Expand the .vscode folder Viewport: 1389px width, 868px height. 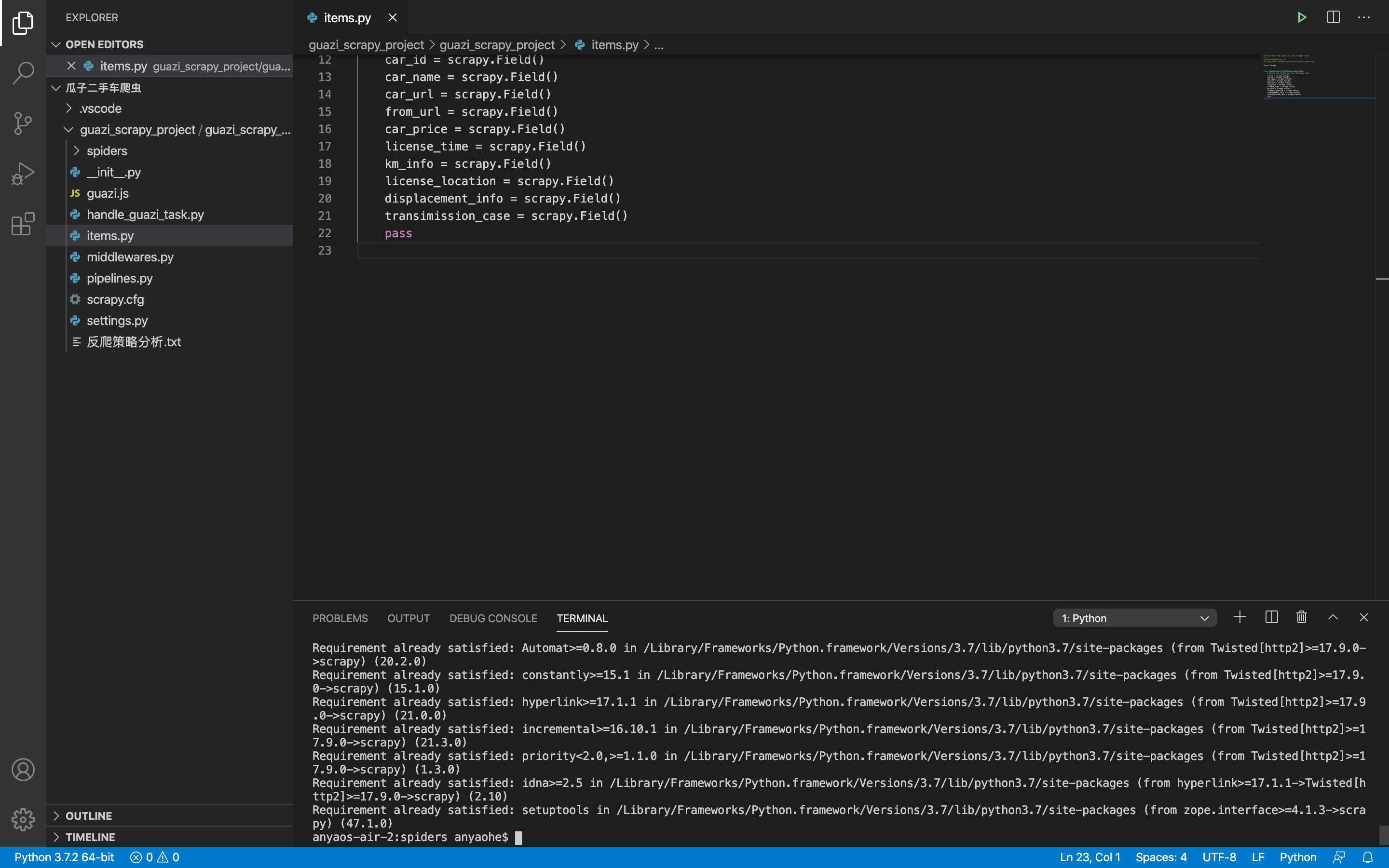(x=69, y=108)
